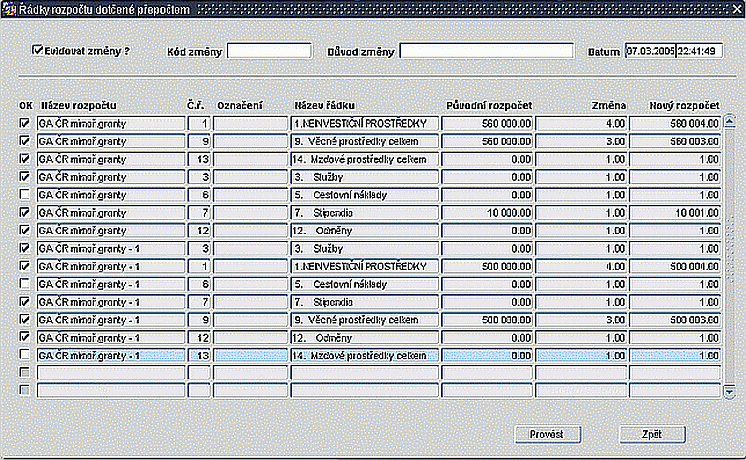
Task: Click the Provést button
Action: click(x=547, y=434)
